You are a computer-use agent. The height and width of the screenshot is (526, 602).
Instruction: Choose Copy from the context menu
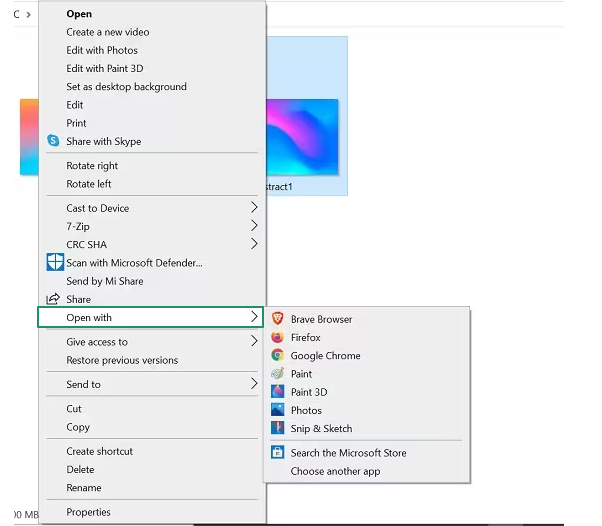(x=78, y=427)
